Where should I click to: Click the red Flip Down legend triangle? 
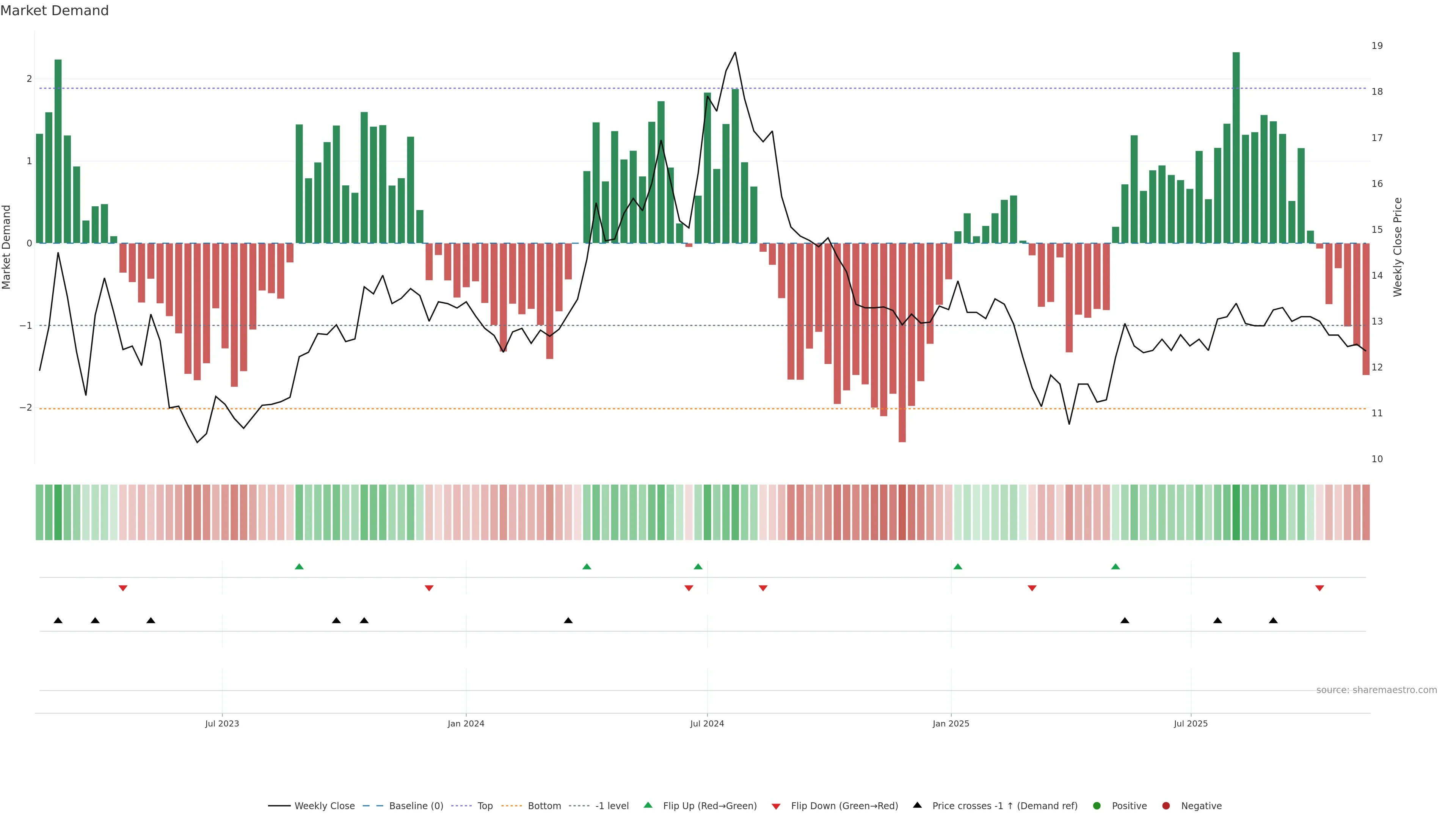click(x=776, y=806)
